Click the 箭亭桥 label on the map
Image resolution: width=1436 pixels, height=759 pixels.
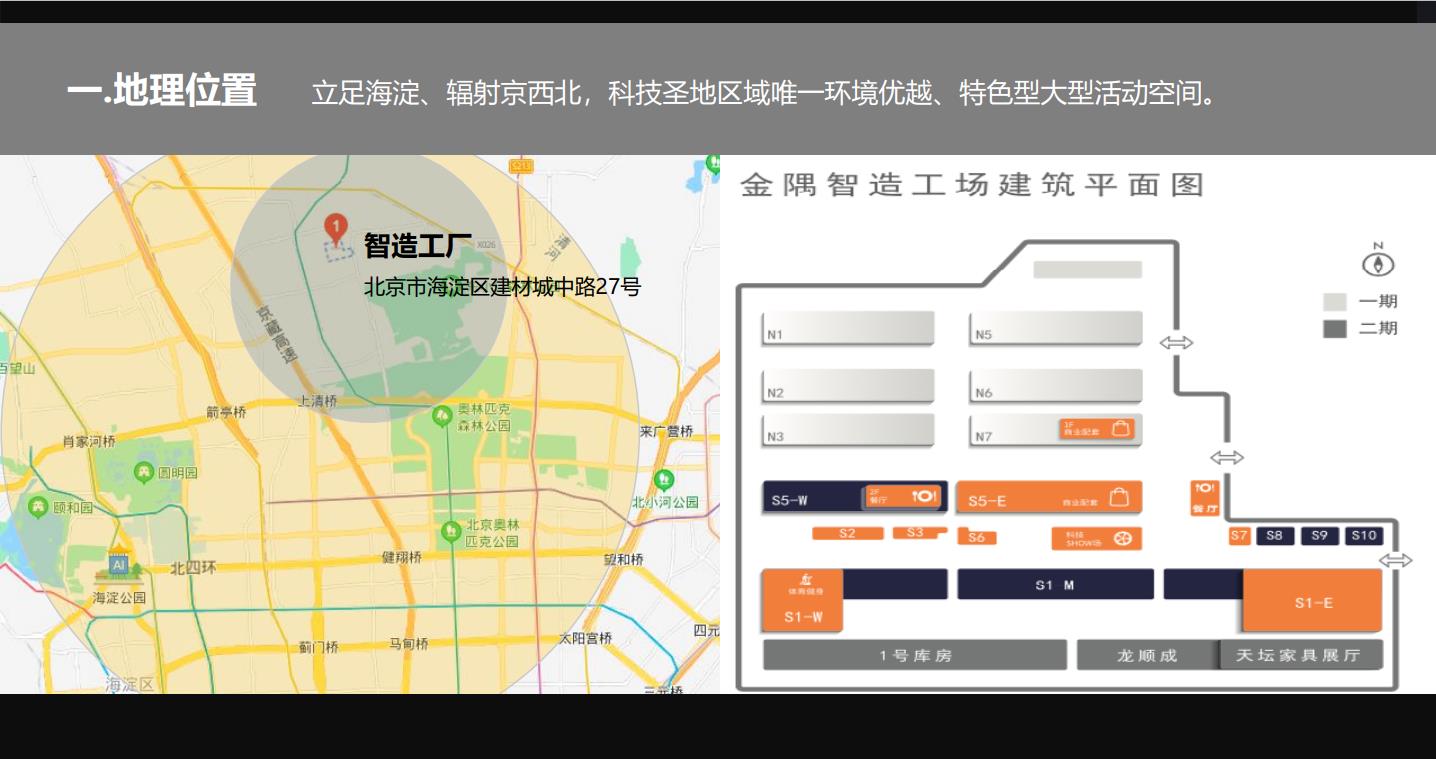pyautogui.click(x=226, y=411)
